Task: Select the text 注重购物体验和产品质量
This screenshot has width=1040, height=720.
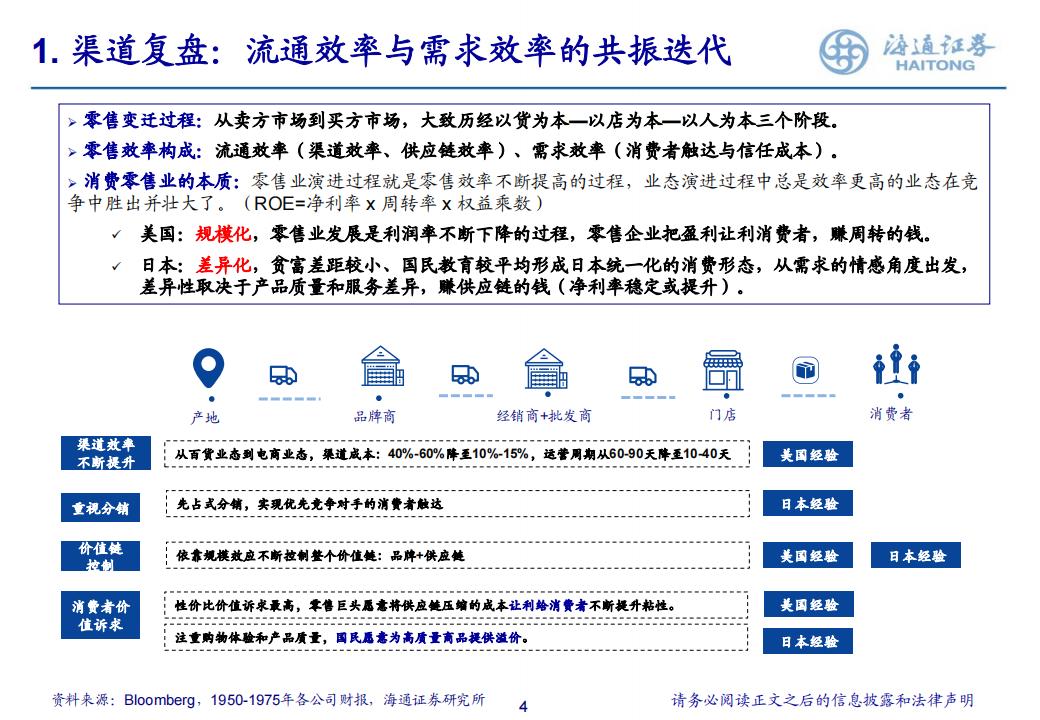Action: point(249,638)
